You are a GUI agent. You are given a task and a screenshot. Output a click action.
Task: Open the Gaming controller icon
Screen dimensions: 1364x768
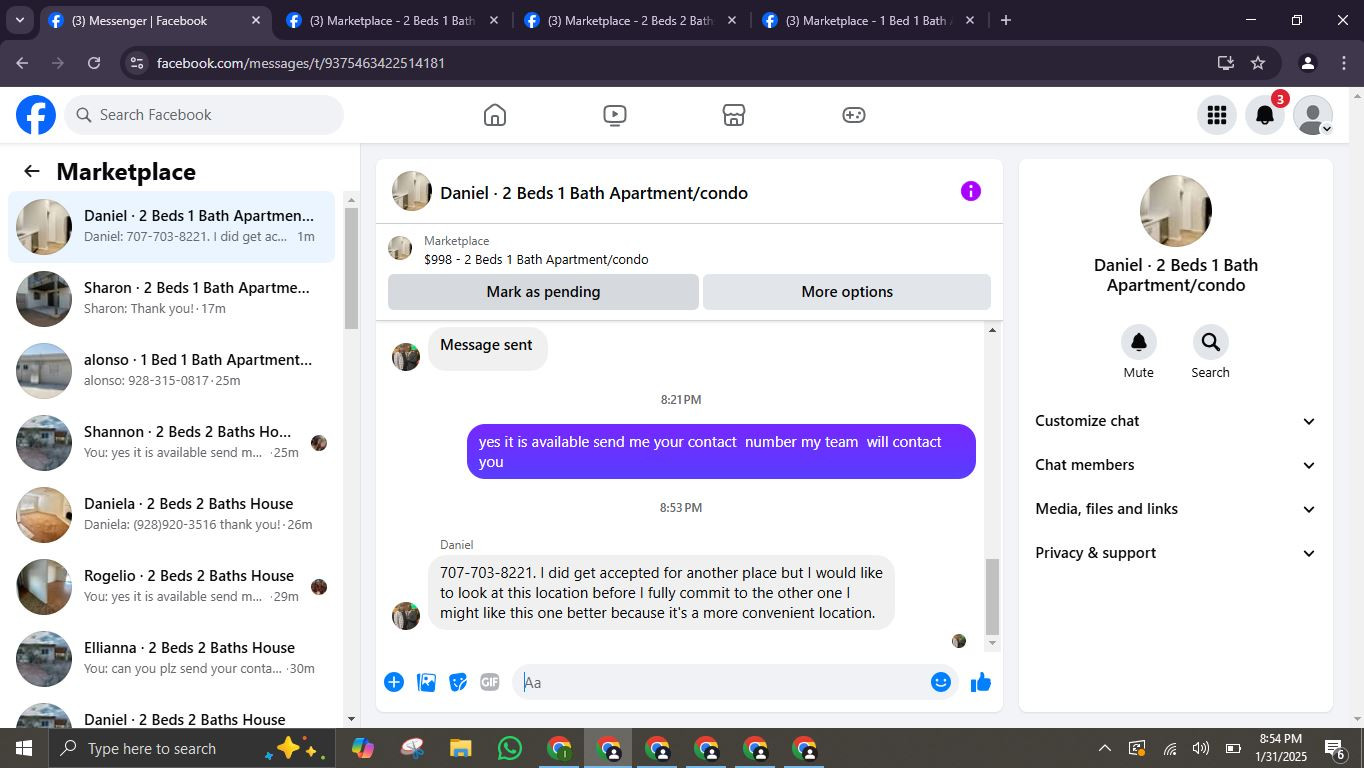tap(853, 115)
